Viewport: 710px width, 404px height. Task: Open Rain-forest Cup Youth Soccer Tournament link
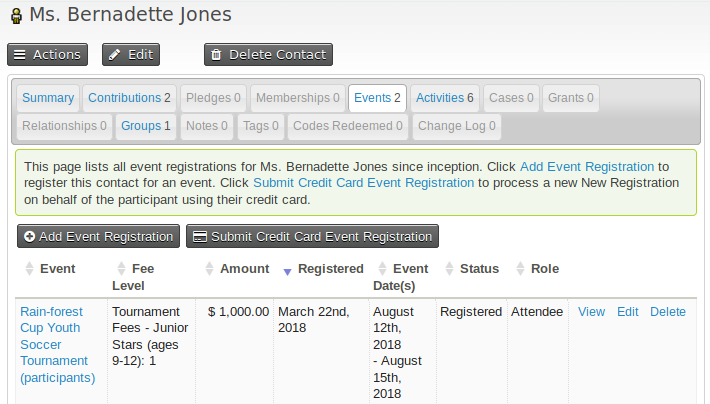point(58,344)
